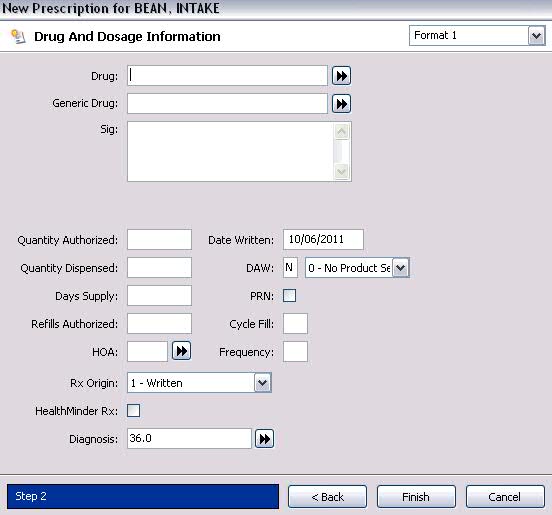
Task: Click the Sig box scroll up arrow
Action: pyautogui.click(x=341, y=132)
